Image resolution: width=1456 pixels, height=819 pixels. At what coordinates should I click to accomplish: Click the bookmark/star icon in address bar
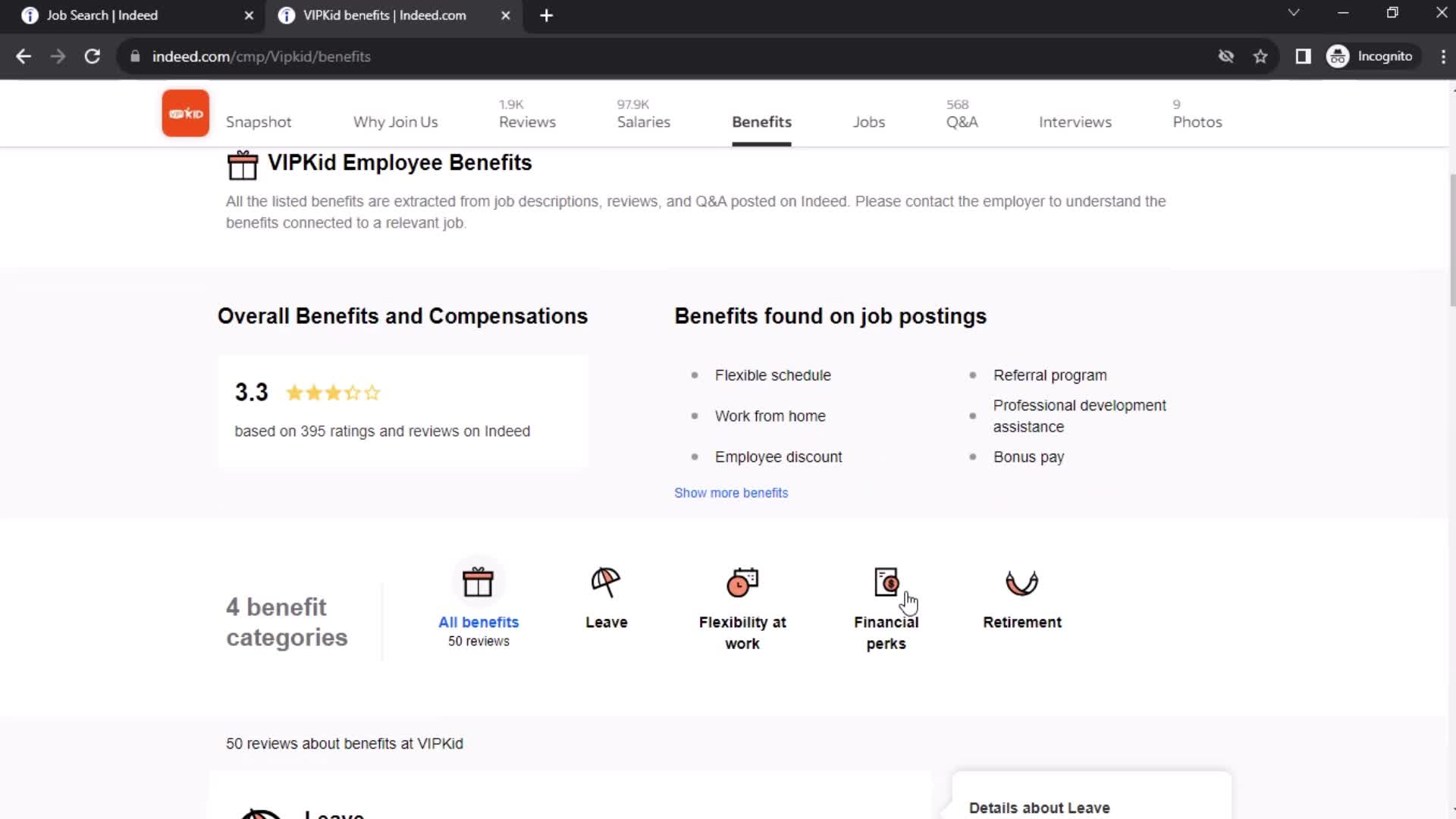coord(1261,56)
